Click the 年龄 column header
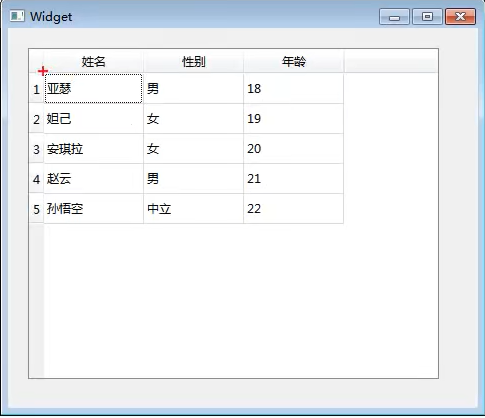This screenshot has width=485, height=418. [x=294, y=61]
